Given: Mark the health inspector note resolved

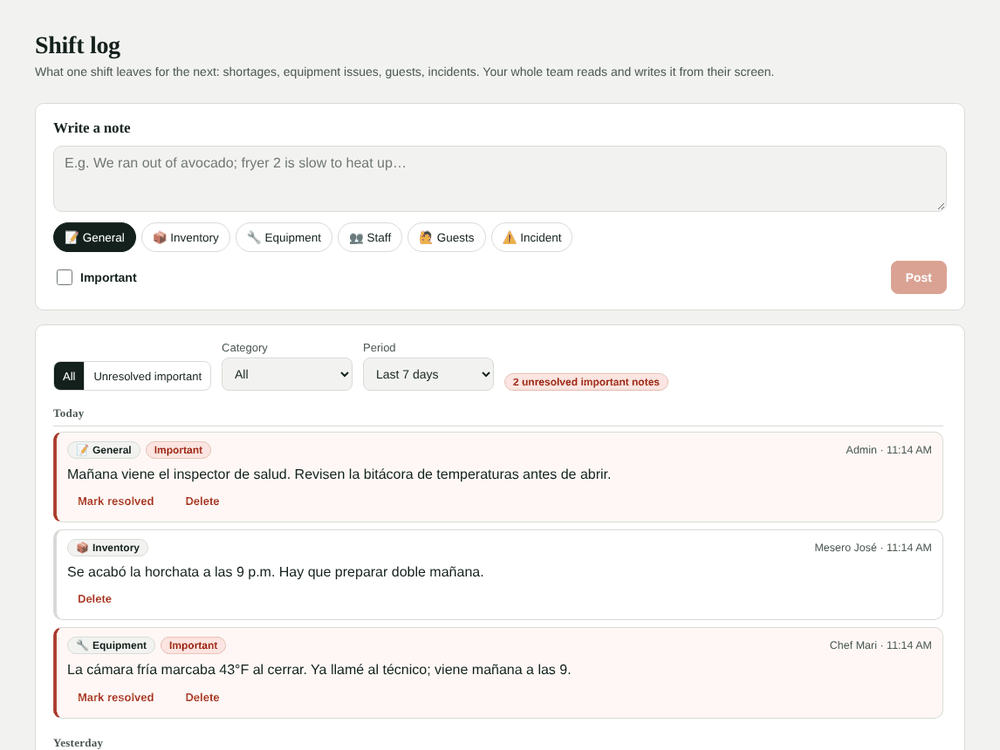Looking at the screenshot, I should pyautogui.click(x=115, y=501).
